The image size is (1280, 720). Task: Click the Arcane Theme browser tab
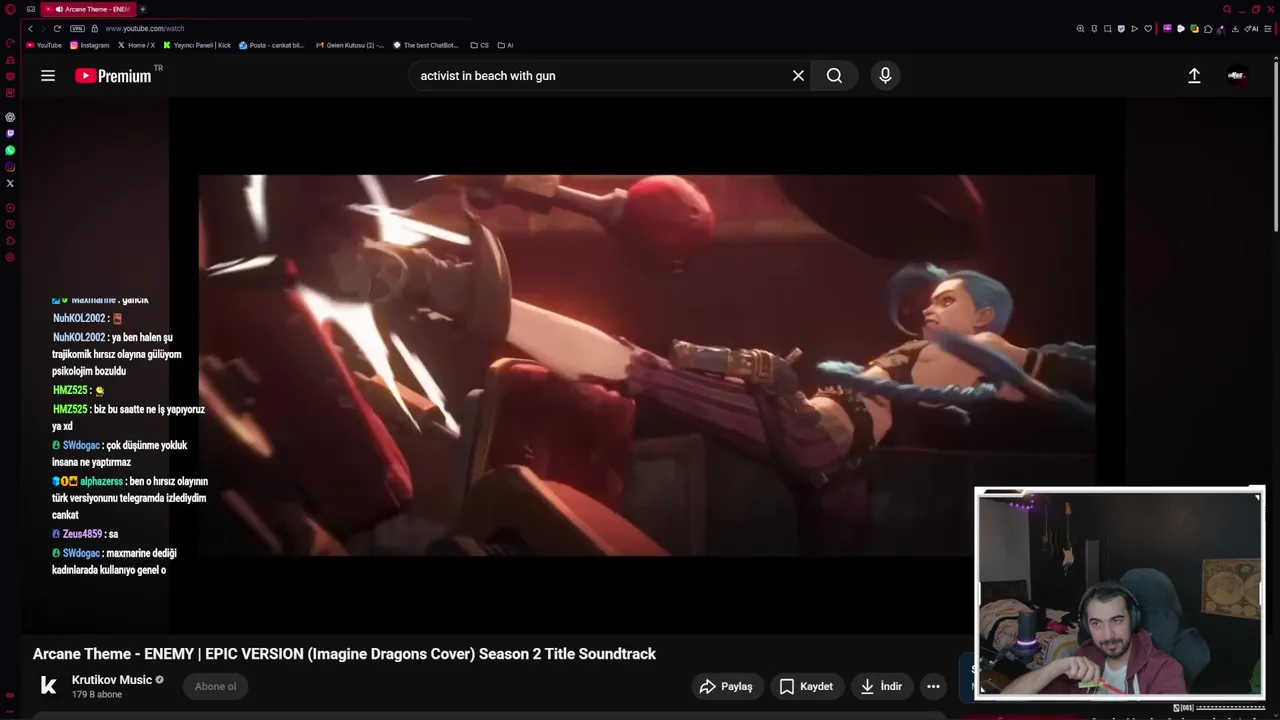coord(87,9)
